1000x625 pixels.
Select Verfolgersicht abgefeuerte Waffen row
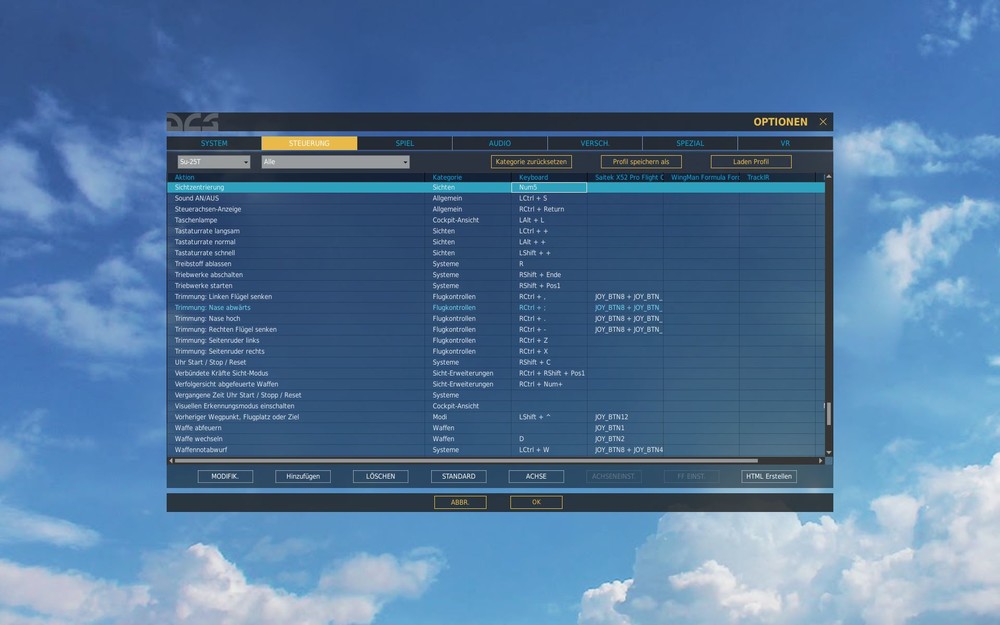tap(496, 384)
